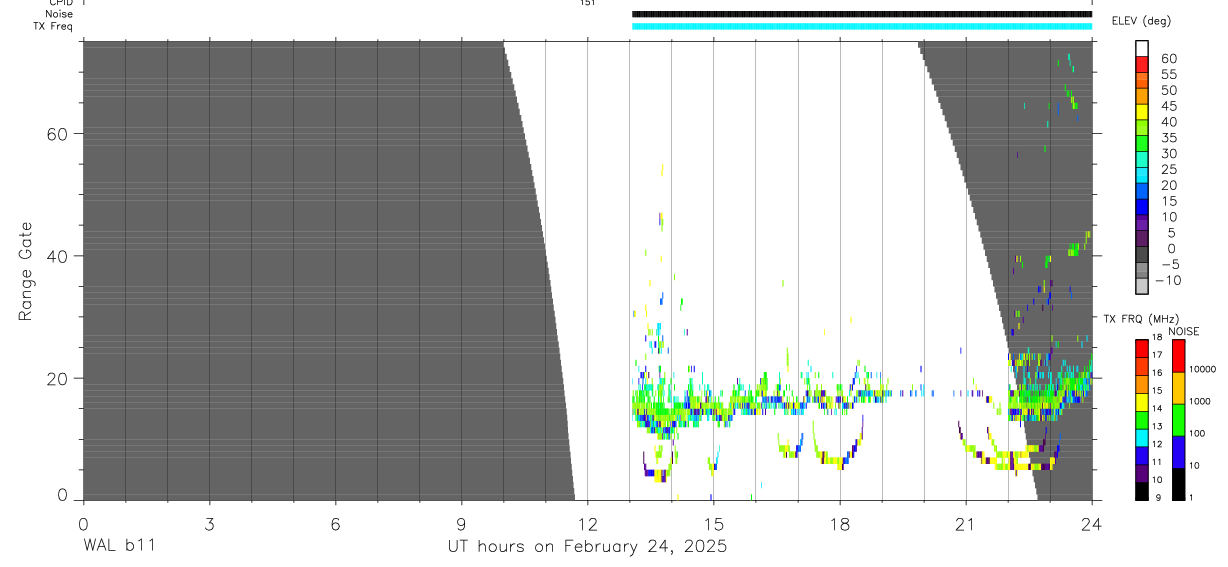The width and height of the screenshot is (1228, 567).
Task: Click the 'WAL b11' radar label
Action: (x=118, y=546)
